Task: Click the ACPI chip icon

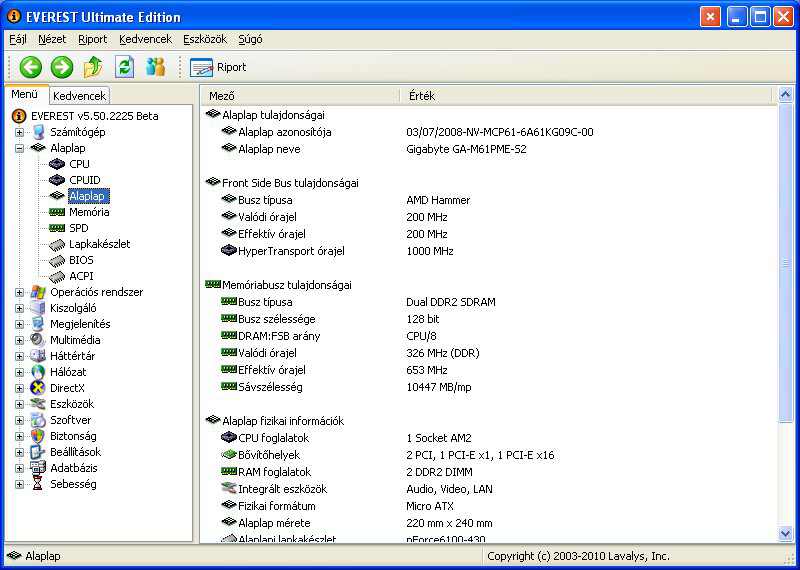Action: [x=57, y=277]
